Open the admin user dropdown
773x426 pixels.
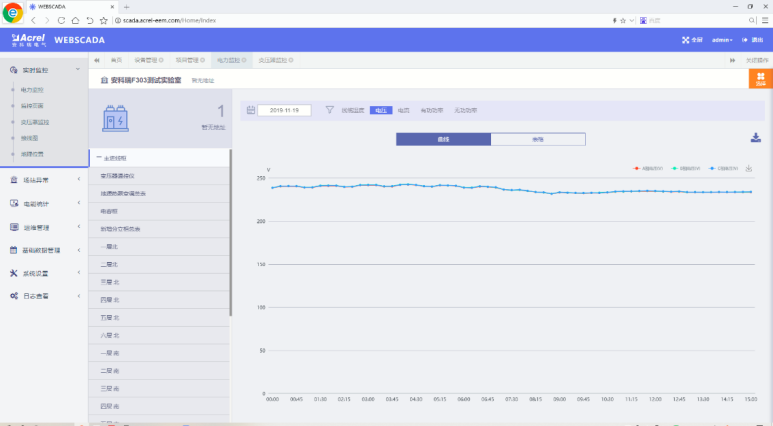pos(722,40)
